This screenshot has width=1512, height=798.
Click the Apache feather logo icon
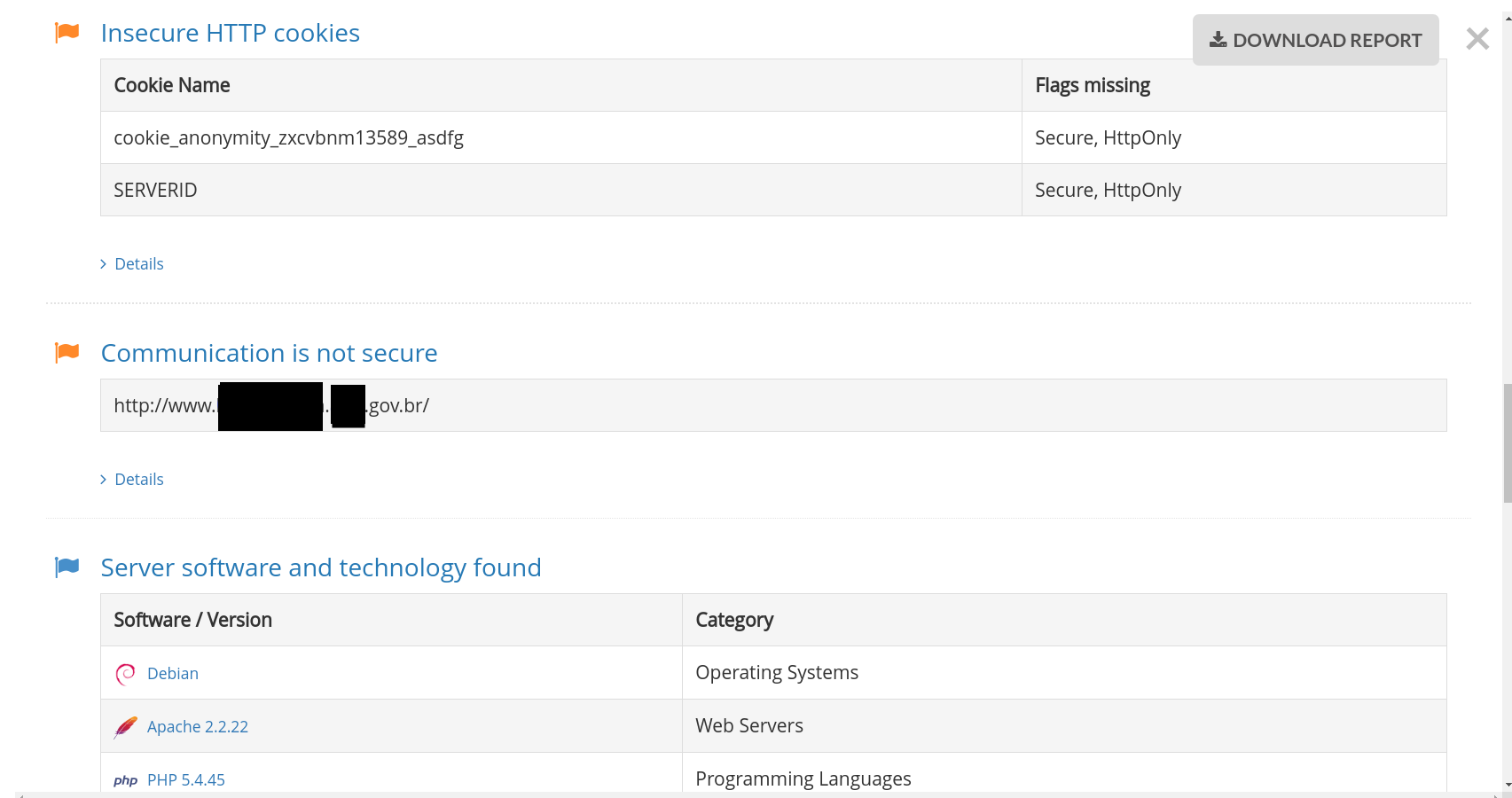(126, 727)
